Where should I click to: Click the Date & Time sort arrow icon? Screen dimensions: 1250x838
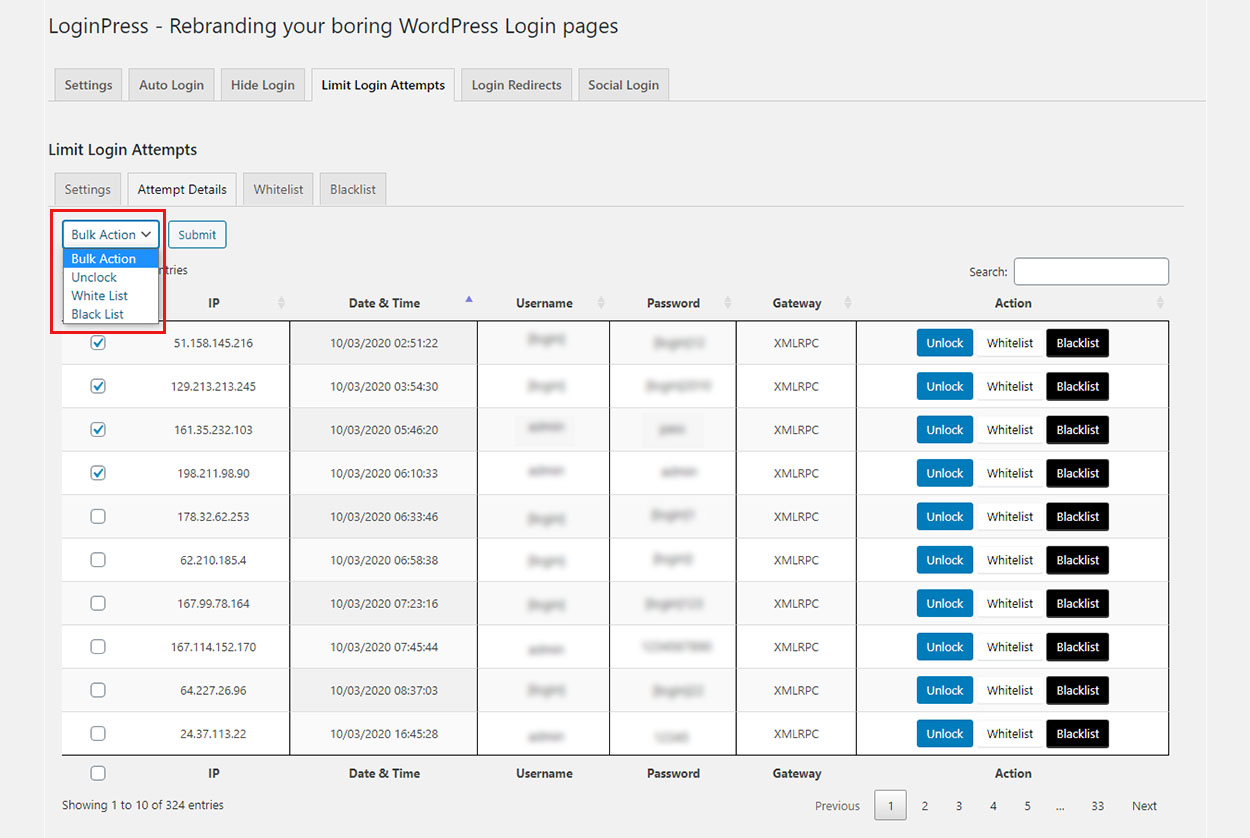[469, 299]
